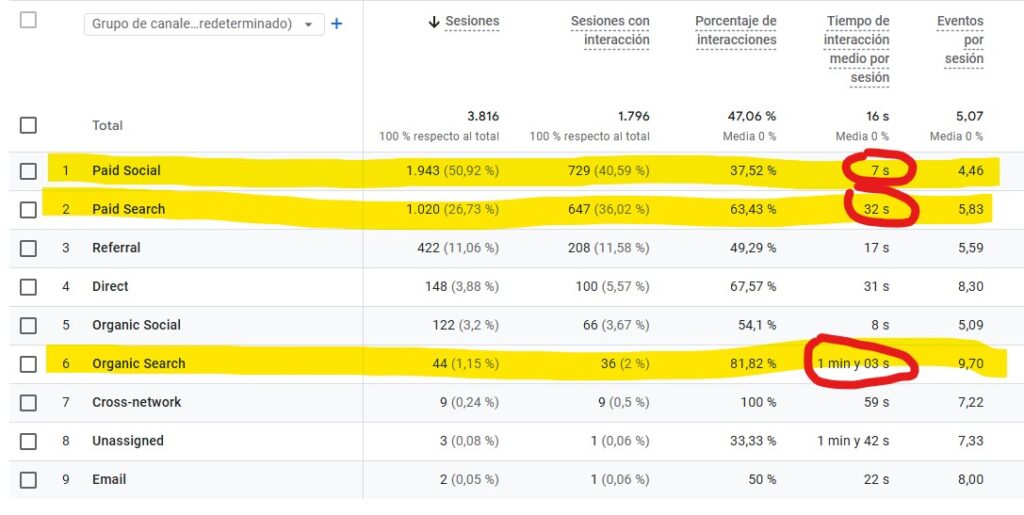Click the Referral channel name

(x=116, y=247)
